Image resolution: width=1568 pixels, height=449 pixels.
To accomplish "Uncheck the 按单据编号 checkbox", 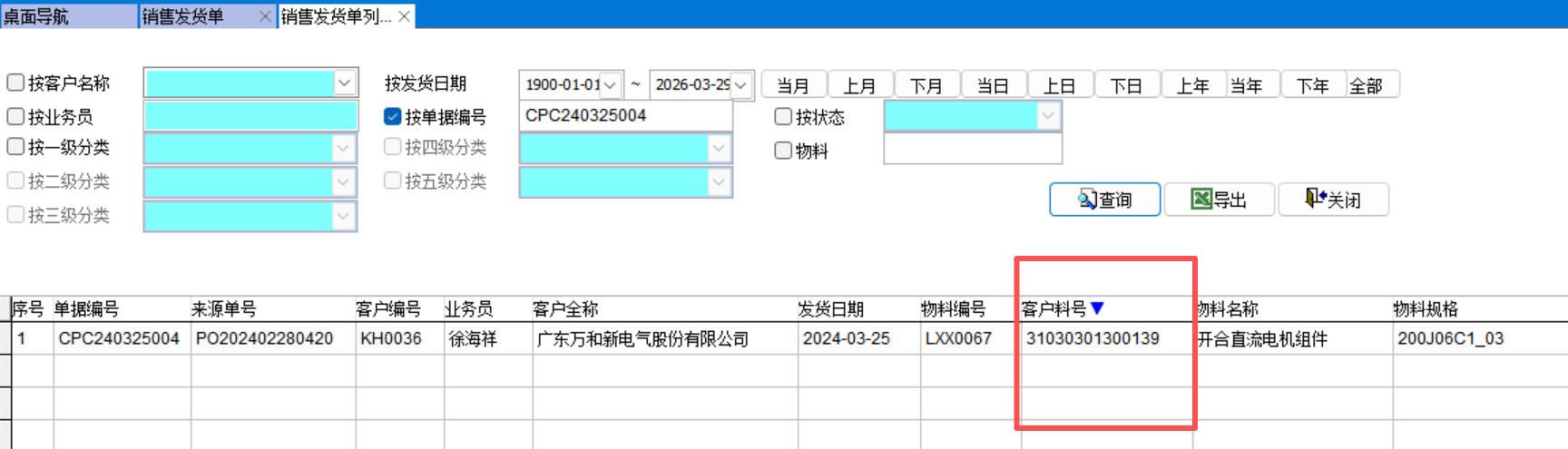I will [393, 116].
